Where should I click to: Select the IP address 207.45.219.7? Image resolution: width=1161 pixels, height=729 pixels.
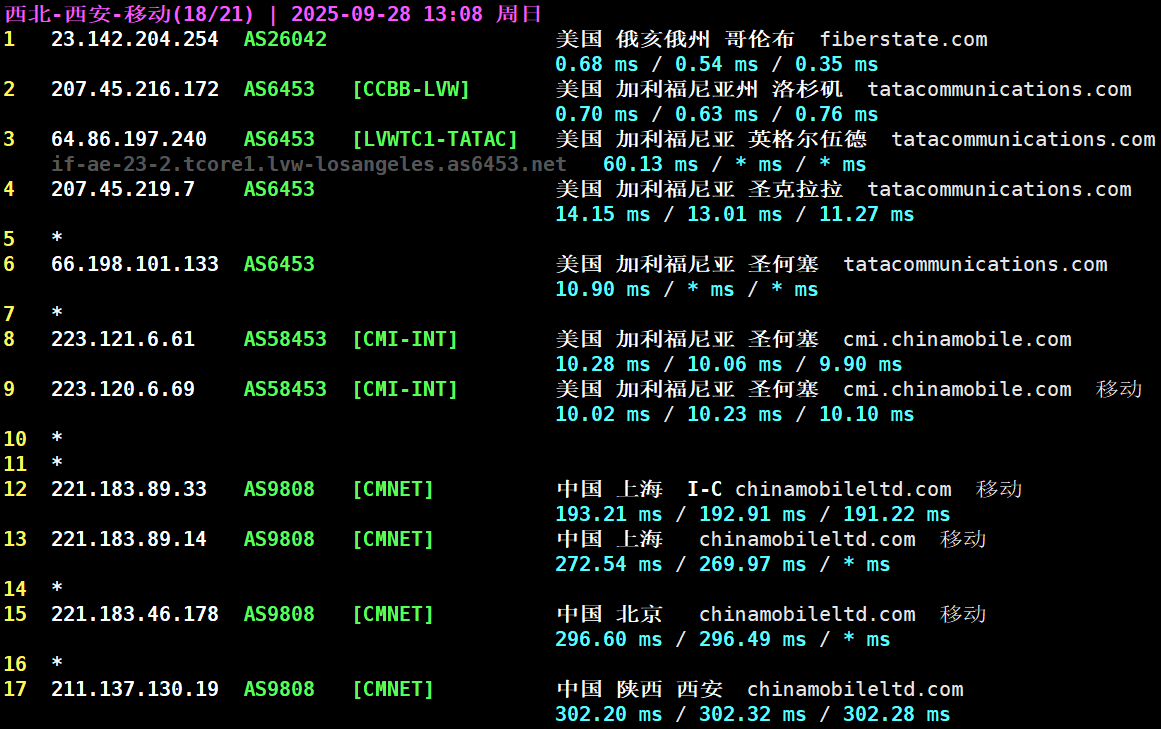[122, 189]
